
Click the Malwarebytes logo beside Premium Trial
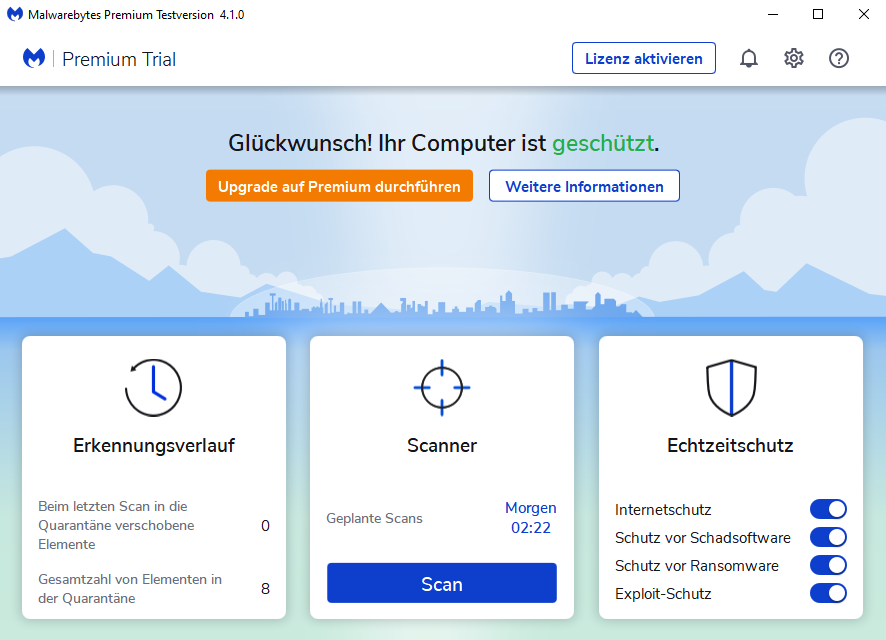tap(34, 58)
